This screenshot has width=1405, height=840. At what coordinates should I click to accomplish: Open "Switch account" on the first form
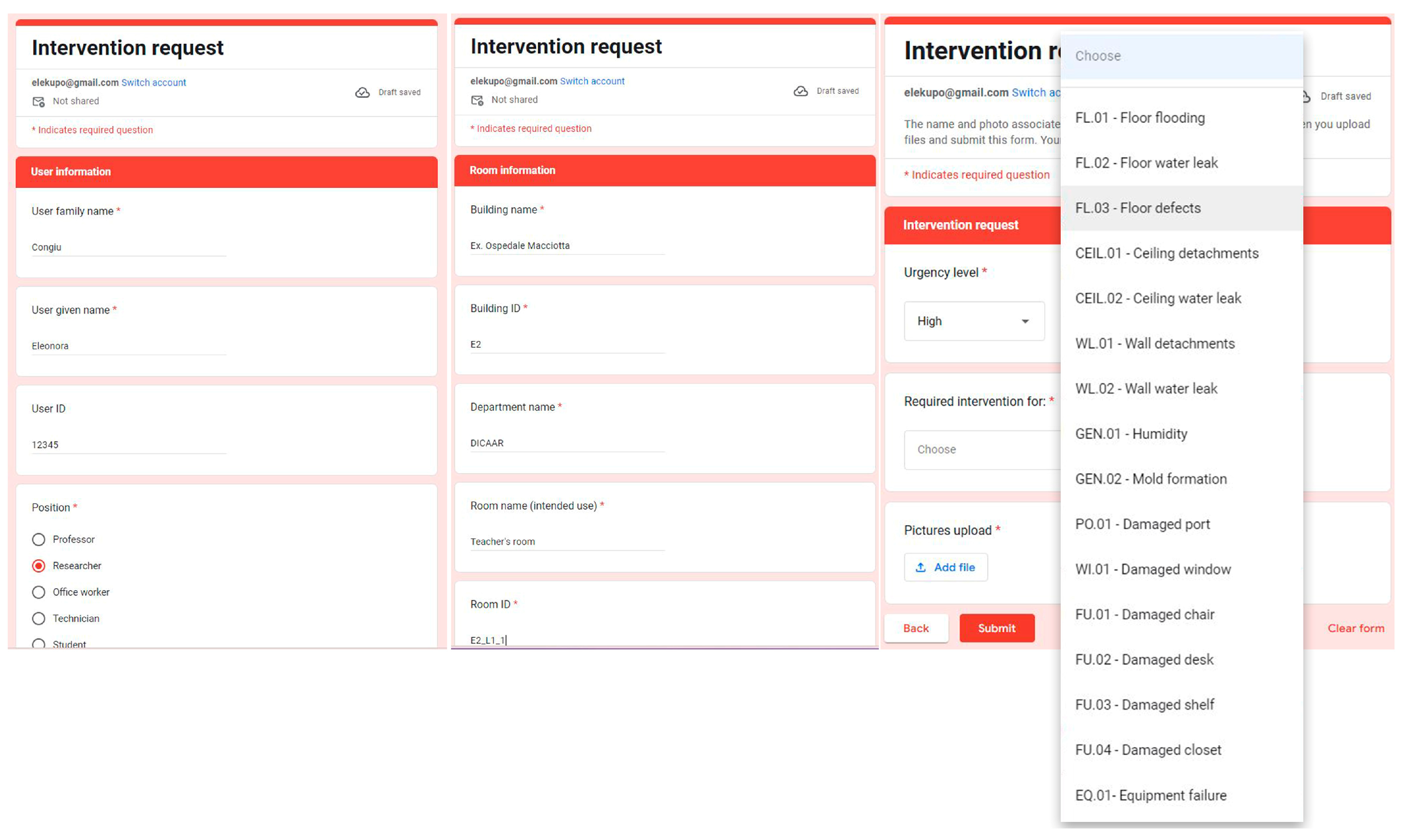tap(153, 82)
